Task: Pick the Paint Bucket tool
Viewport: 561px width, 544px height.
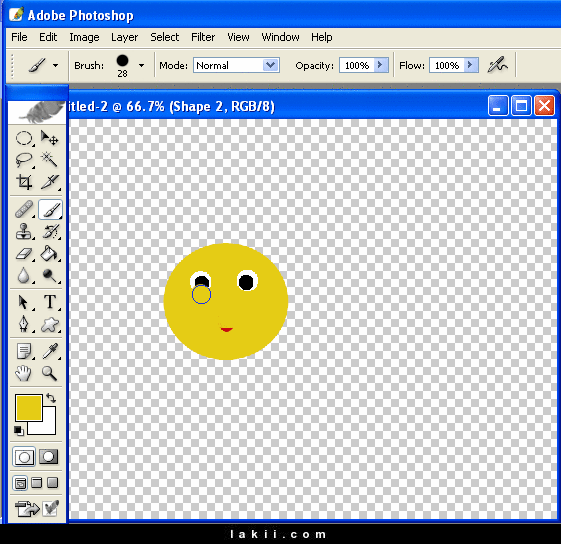Action: [x=49, y=254]
